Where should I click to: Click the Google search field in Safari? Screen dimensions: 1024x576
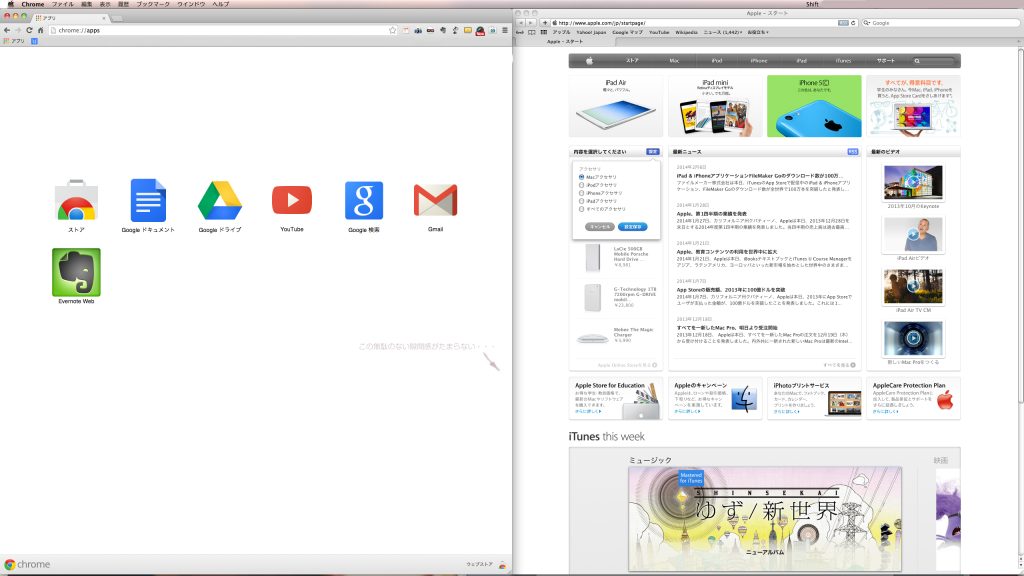(x=940, y=23)
